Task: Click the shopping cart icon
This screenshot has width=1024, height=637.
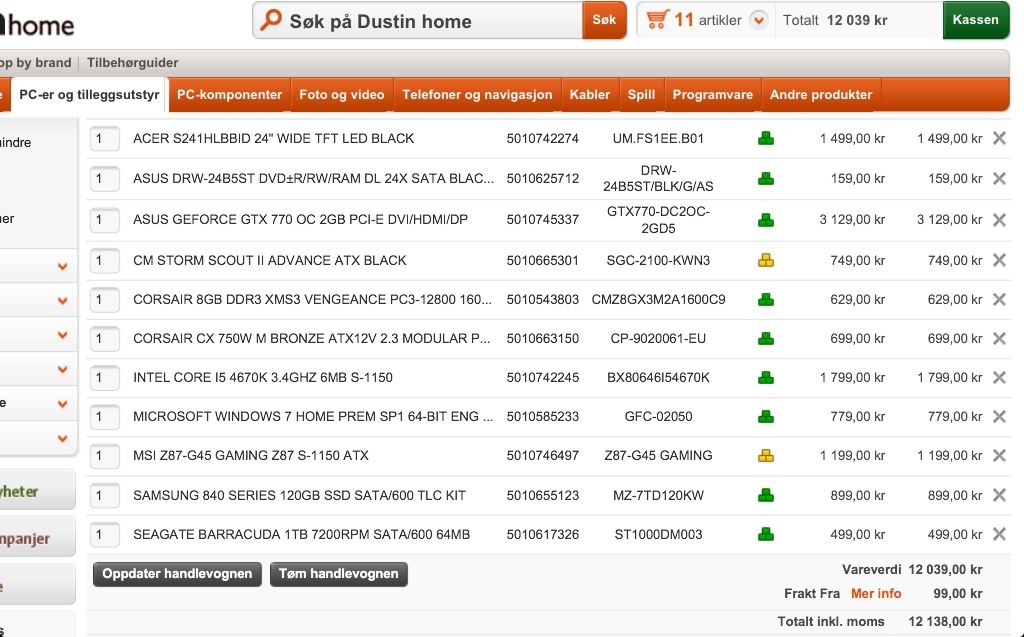Action: point(658,19)
